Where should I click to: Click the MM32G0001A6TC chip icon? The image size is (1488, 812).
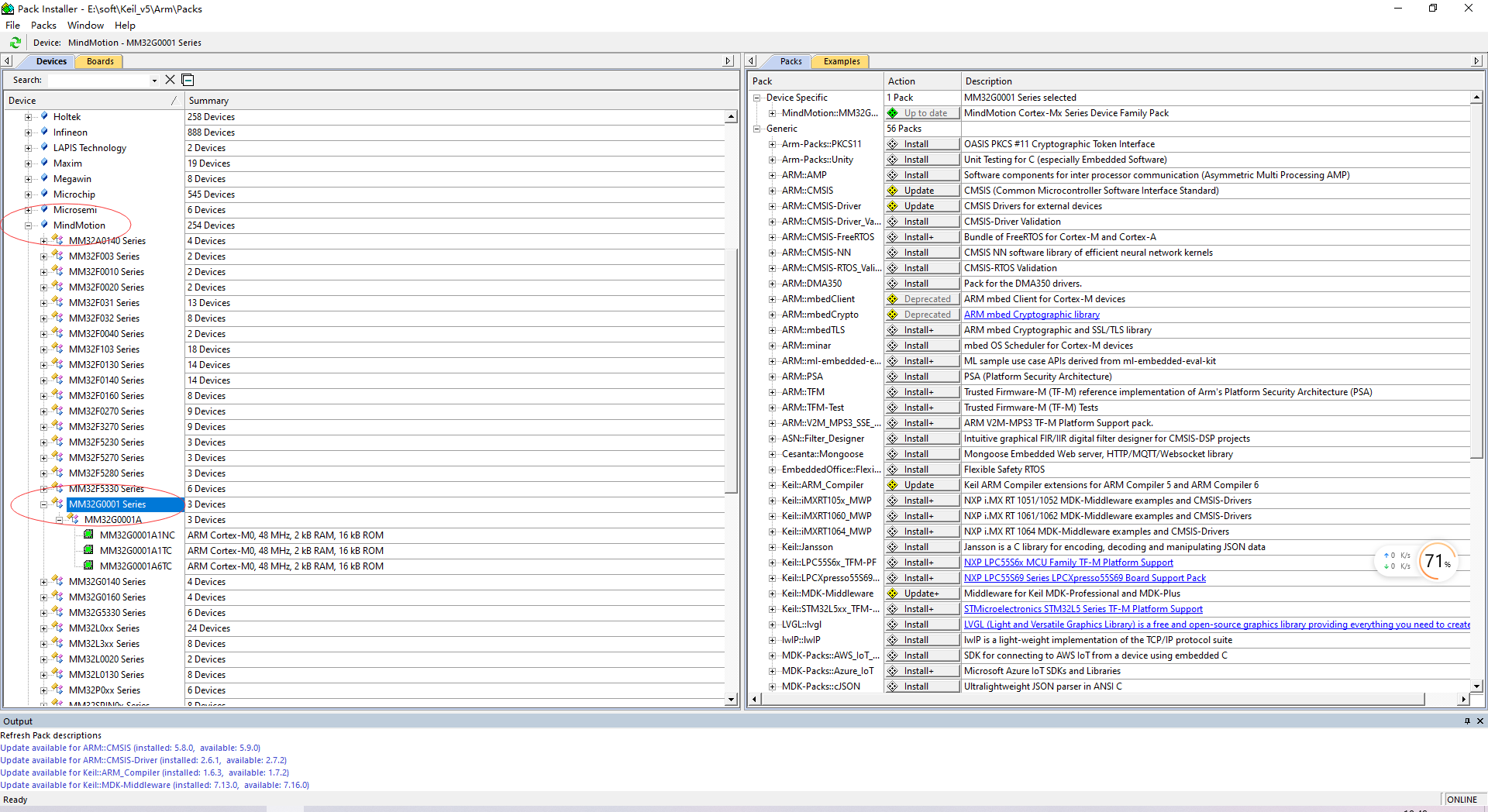point(89,566)
